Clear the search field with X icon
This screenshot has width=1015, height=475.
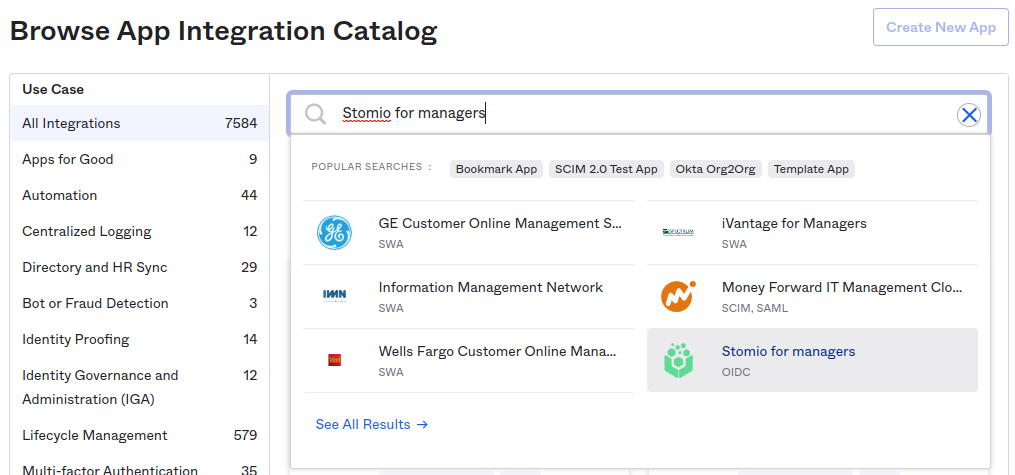pyautogui.click(x=969, y=115)
